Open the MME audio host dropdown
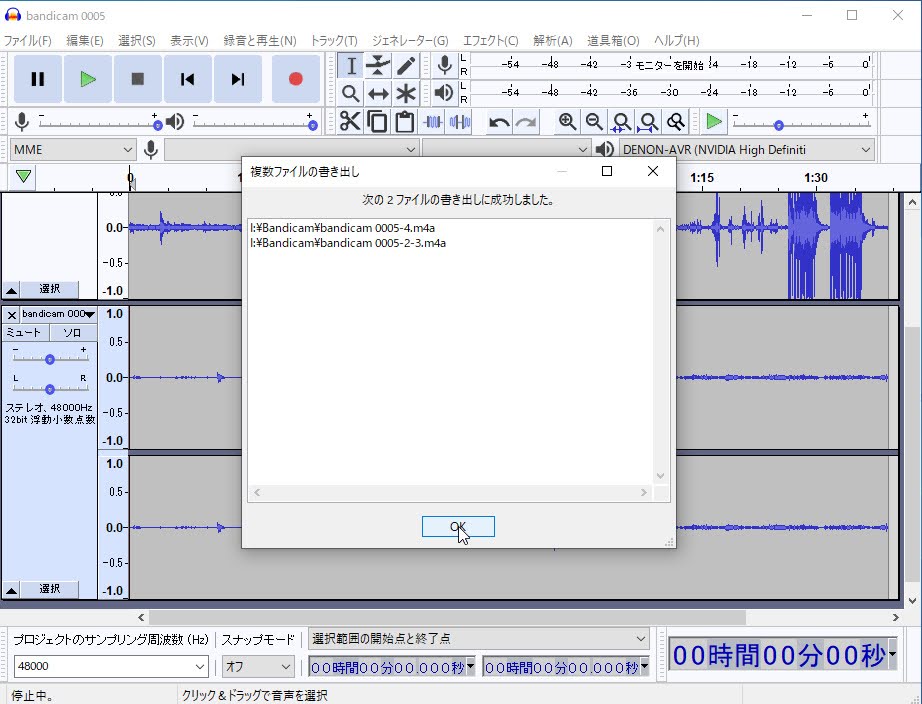922x704 pixels. pyautogui.click(x=73, y=149)
